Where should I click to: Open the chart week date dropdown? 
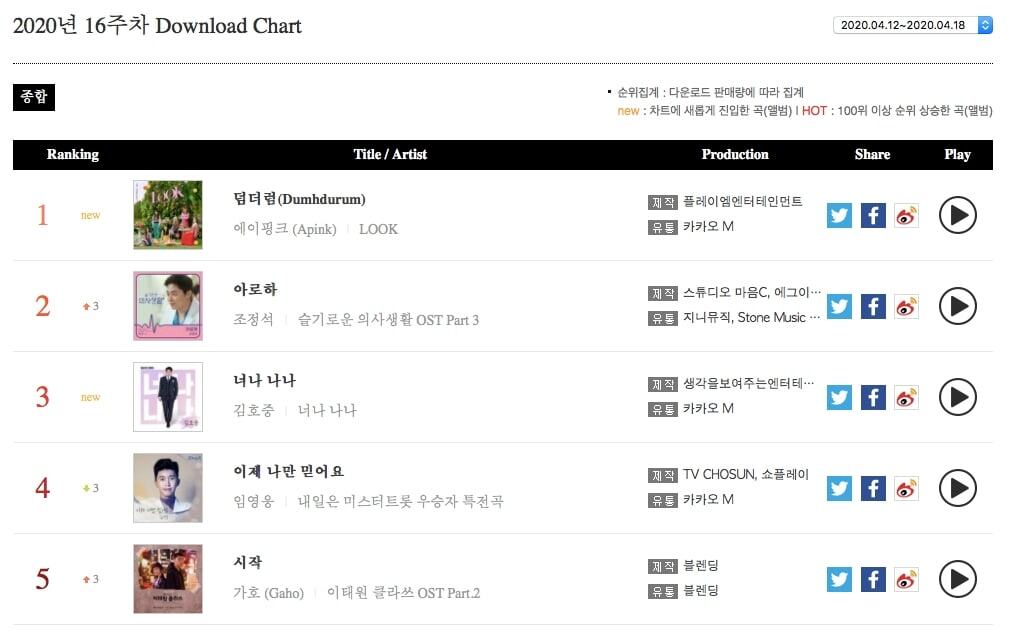(x=912, y=25)
